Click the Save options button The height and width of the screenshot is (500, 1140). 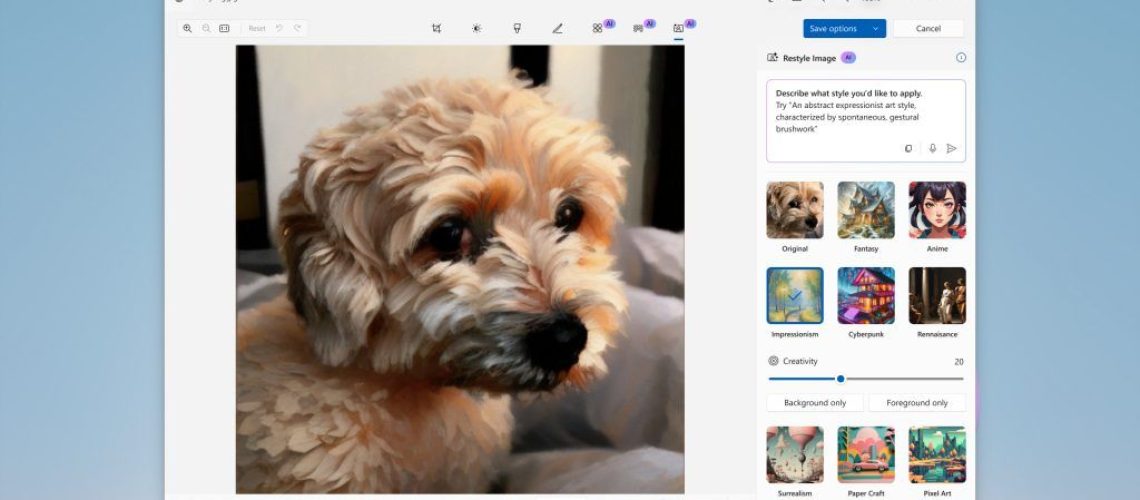pos(833,28)
